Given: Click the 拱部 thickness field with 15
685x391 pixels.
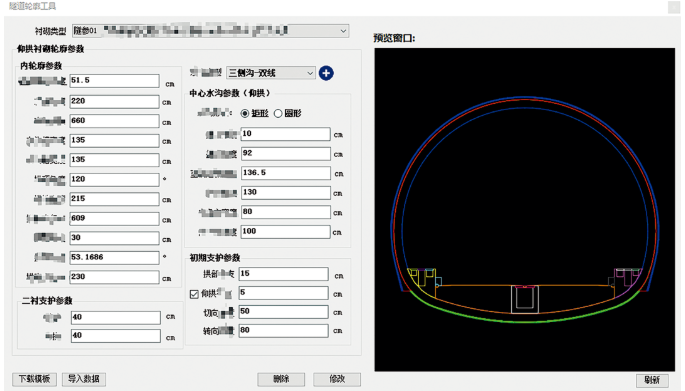Looking at the screenshot, I should [284, 274].
